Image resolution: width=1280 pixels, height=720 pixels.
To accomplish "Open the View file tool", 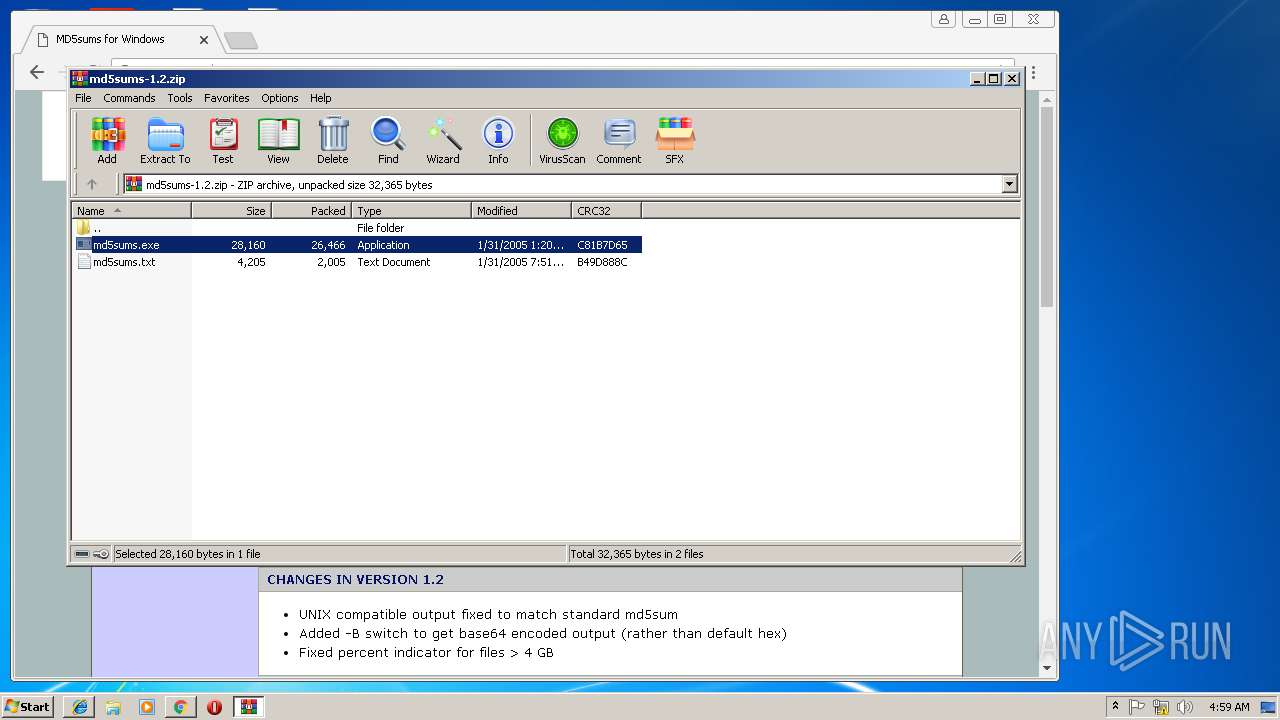I will (278, 140).
